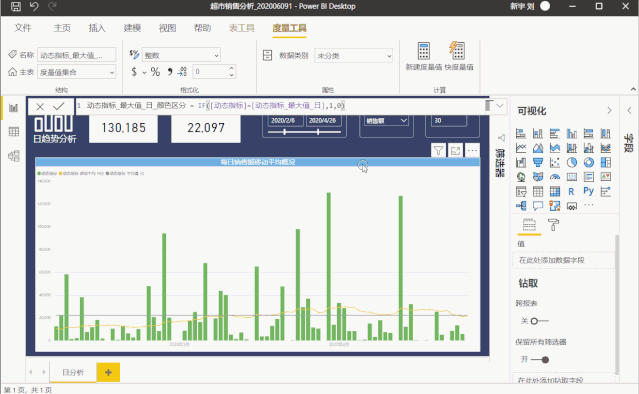Toggle thousands separator comma icon
This screenshot has width=639, height=394.
[x=170, y=72]
